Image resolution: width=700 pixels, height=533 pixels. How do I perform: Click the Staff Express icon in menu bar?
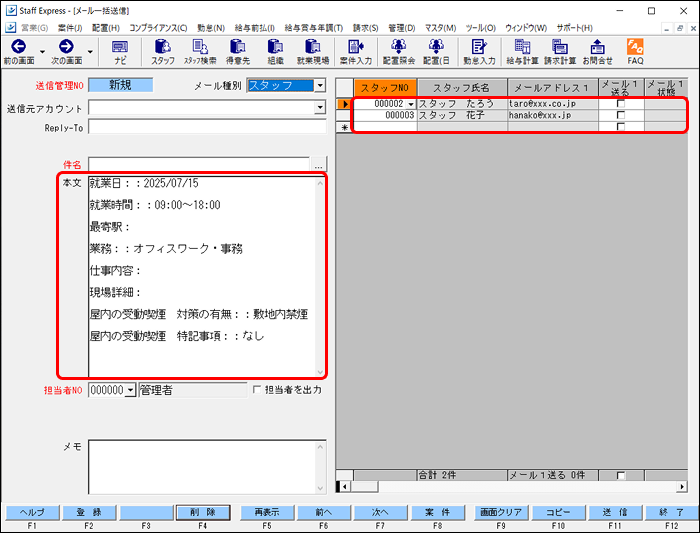pyautogui.click(x=11, y=28)
